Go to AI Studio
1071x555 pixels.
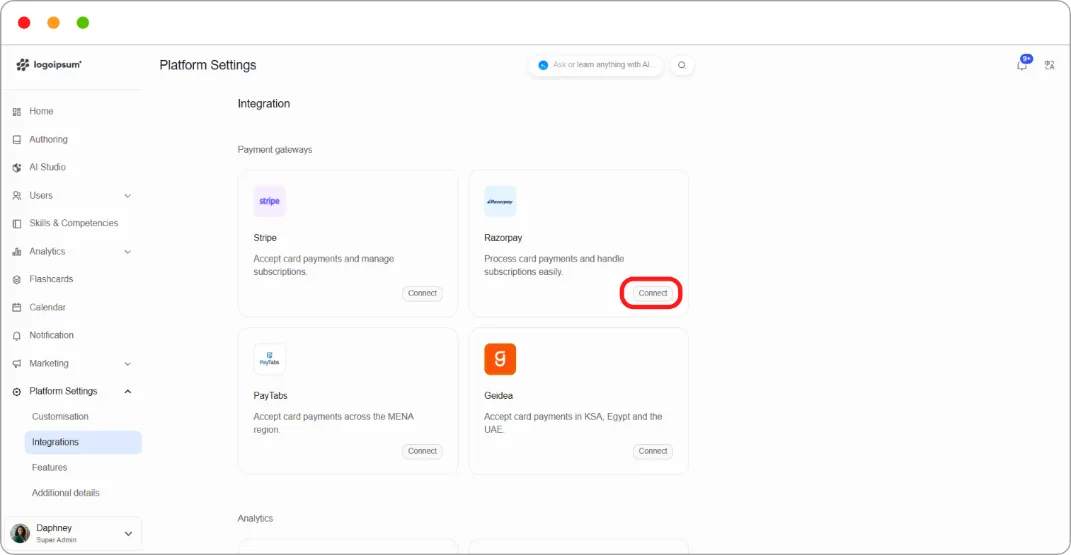tap(47, 167)
